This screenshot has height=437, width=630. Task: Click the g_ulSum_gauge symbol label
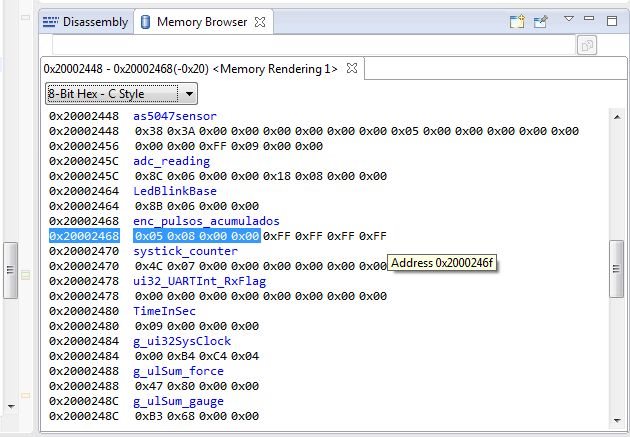178,401
